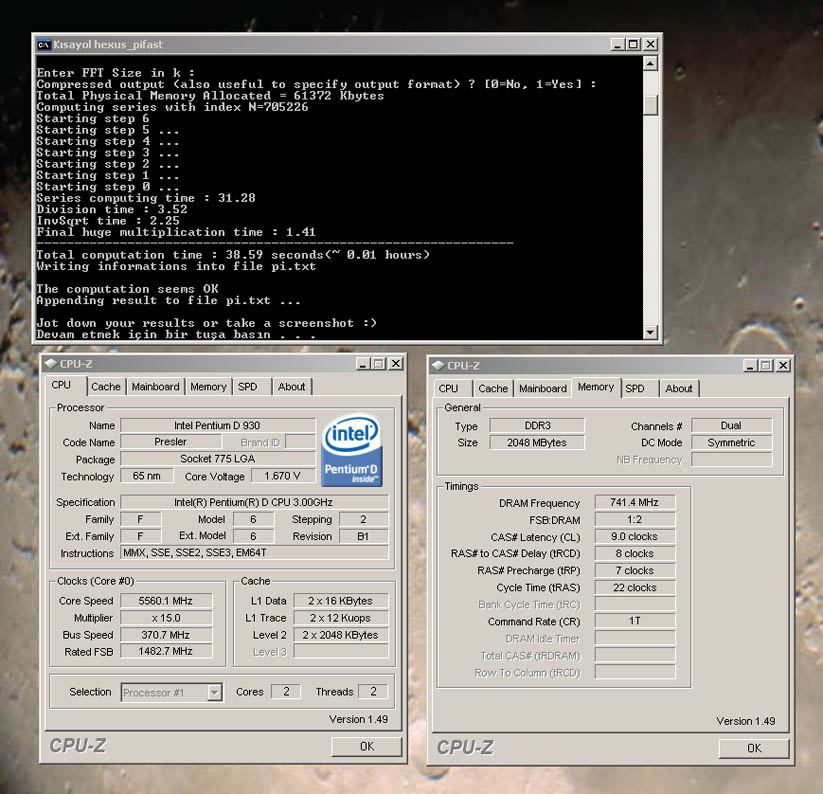Click the FSB:DRAM ratio value 1:2

[635, 520]
